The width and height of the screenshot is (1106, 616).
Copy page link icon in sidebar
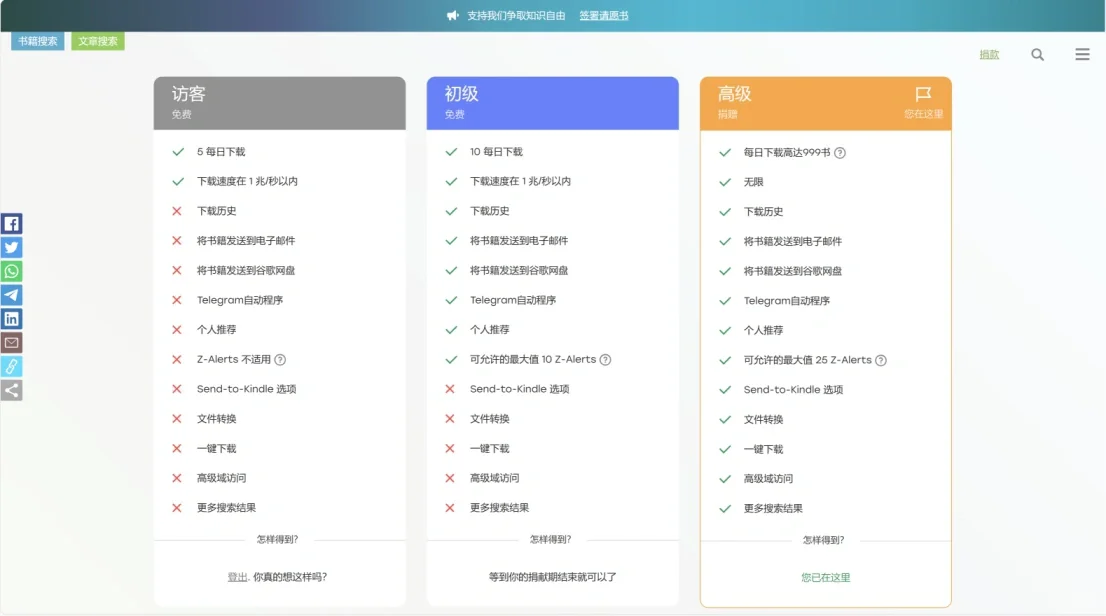click(11, 366)
